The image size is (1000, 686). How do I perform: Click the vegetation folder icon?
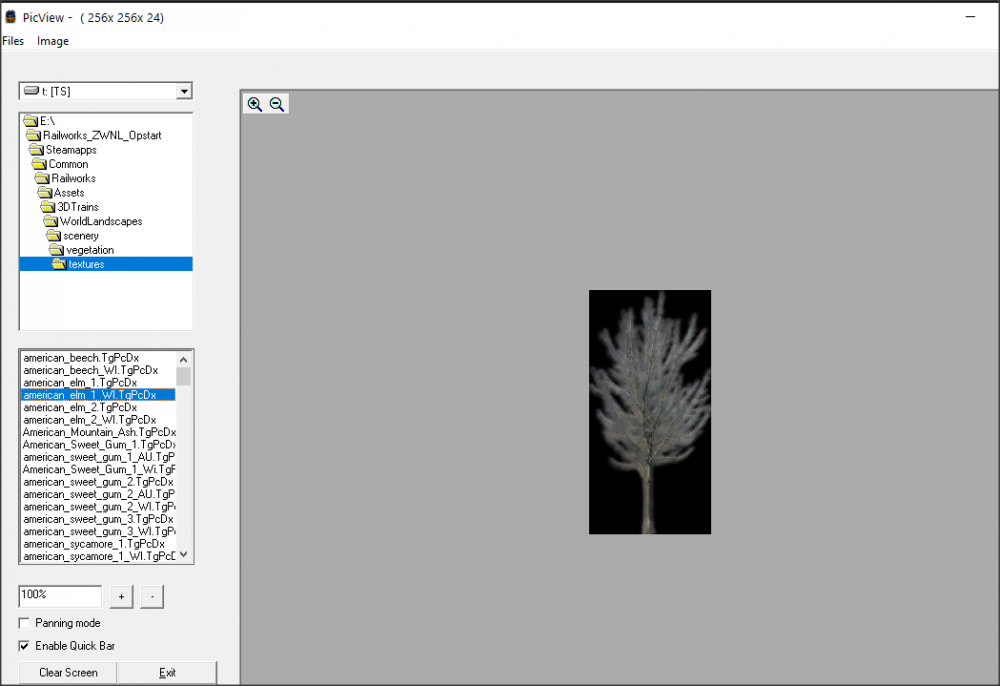(x=56, y=250)
